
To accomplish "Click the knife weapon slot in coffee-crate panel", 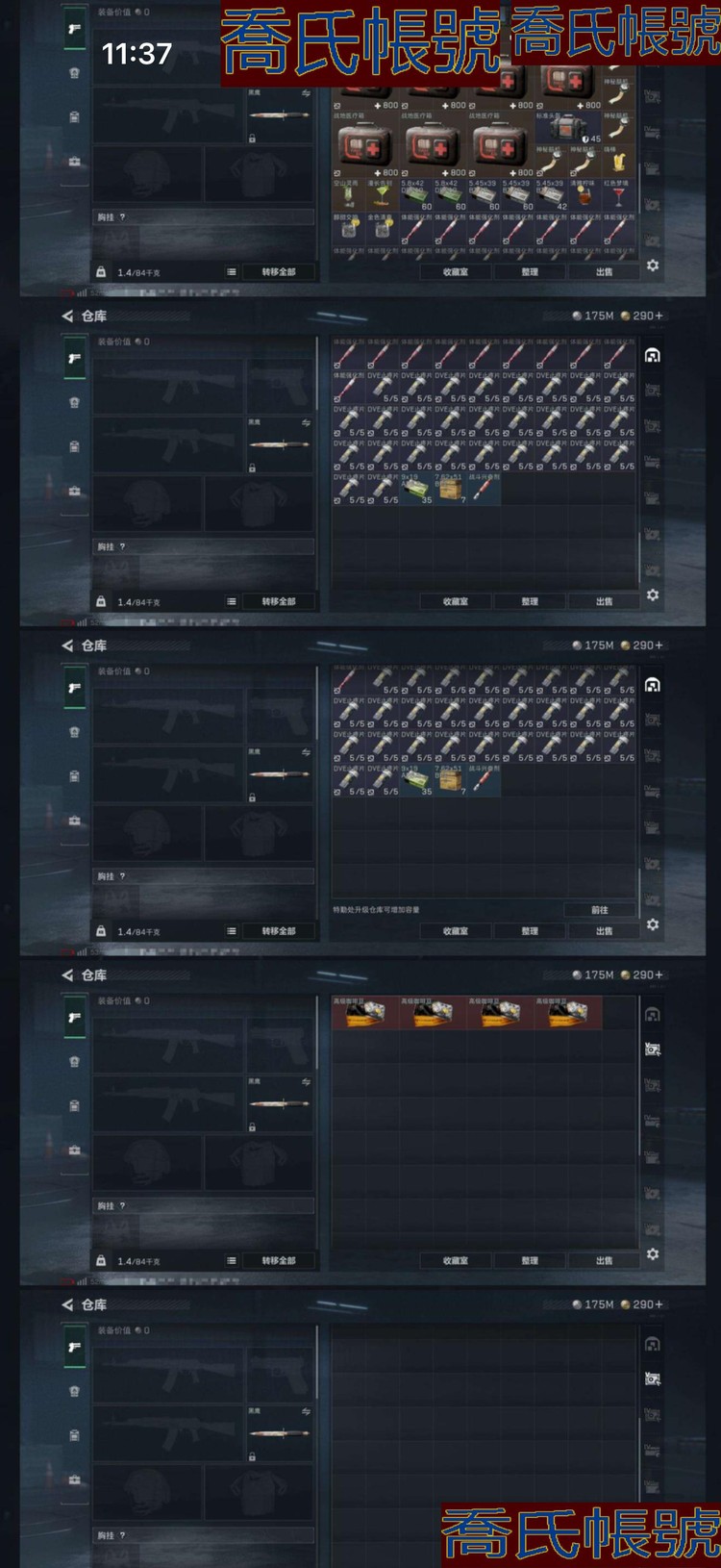I will pos(279,1103).
